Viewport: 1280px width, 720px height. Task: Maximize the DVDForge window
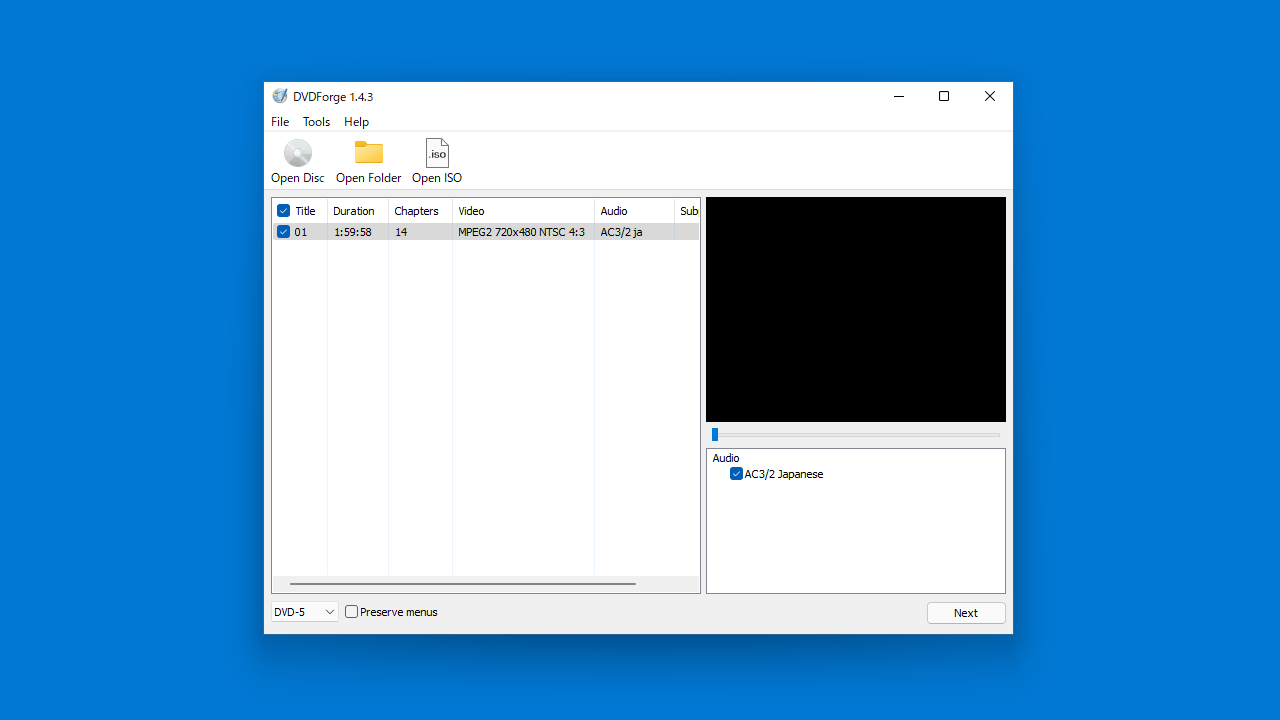944,96
